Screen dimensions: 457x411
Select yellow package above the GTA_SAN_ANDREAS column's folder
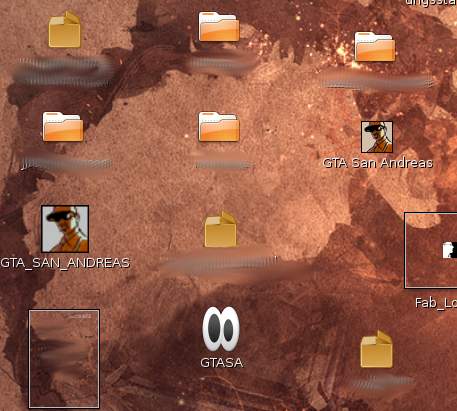65,29
